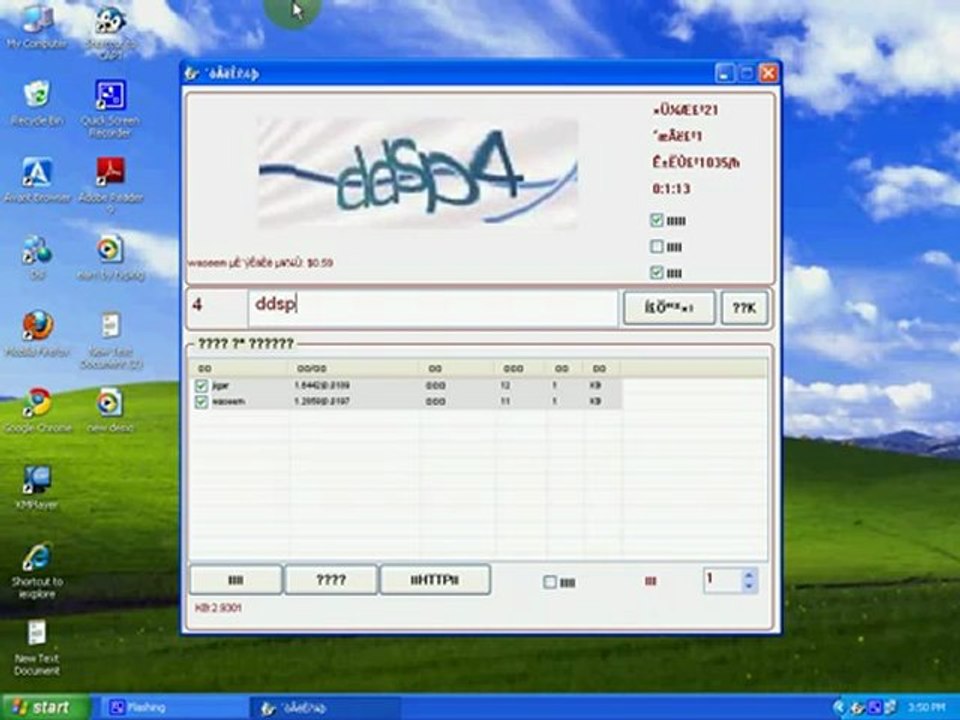Viewport: 960px width, 720px height.
Task: Click the 3:50 PM taskbar clock
Action: (926, 708)
